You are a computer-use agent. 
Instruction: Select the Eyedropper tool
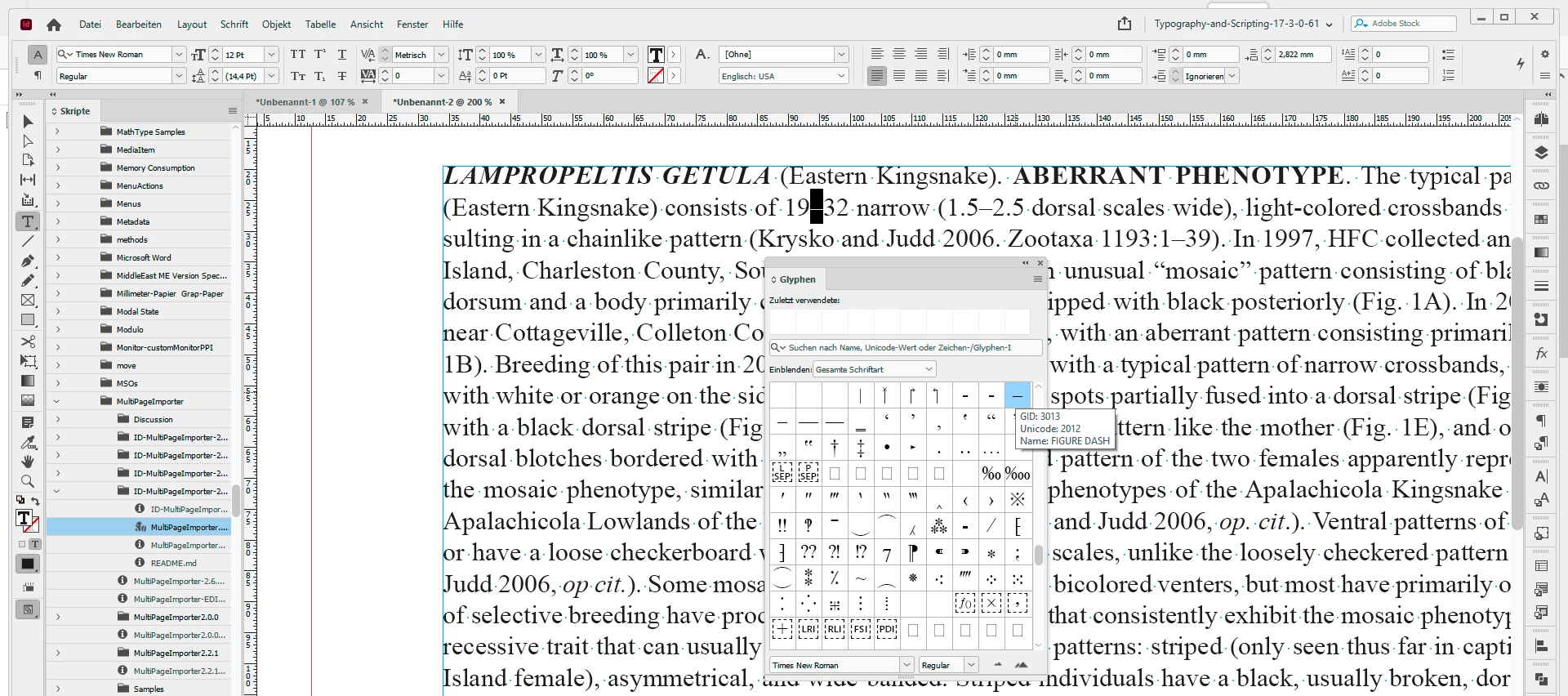(x=28, y=442)
